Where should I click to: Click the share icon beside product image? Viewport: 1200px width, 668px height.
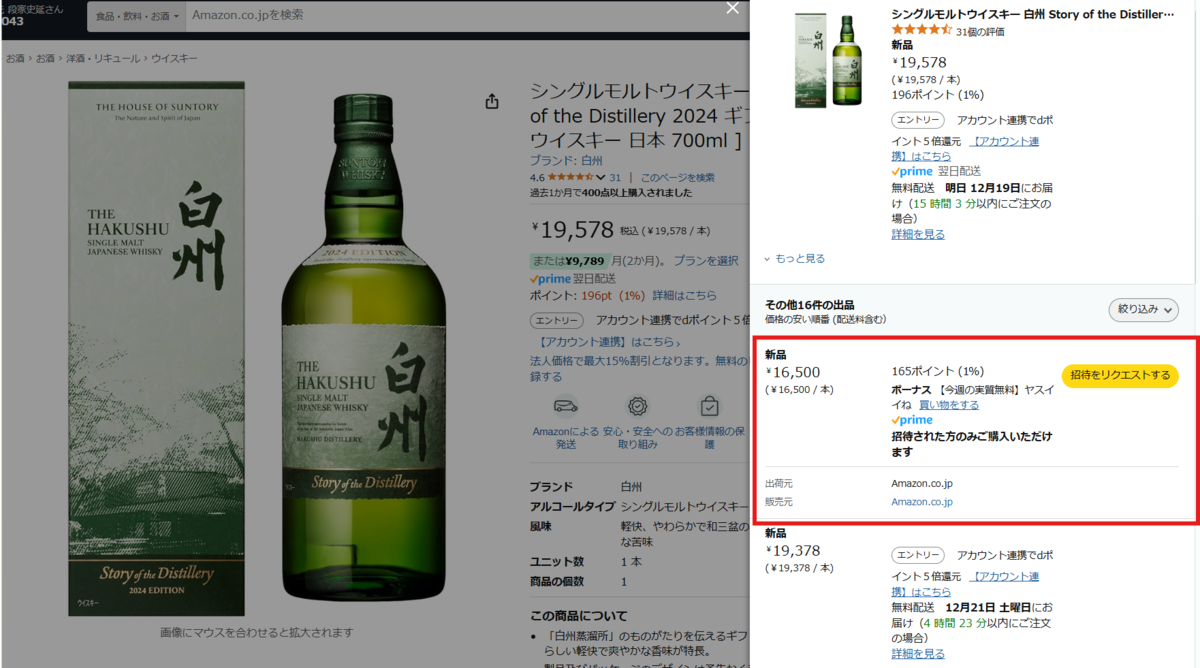pyautogui.click(x=492, y=102)
